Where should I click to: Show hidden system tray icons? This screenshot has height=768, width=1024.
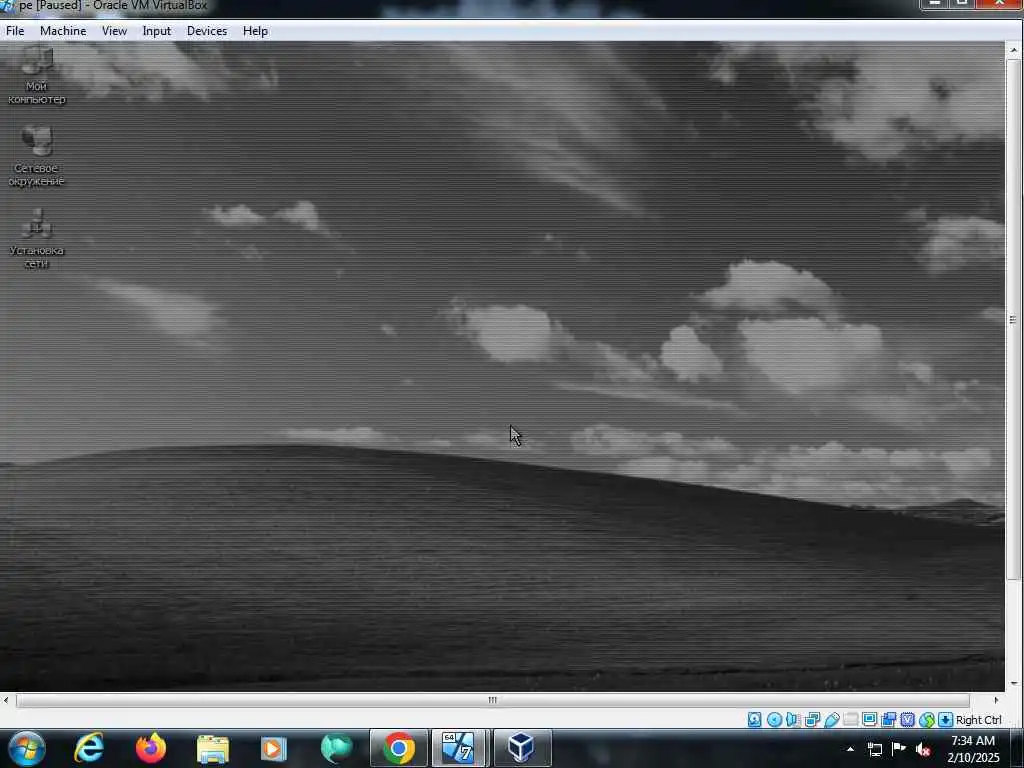coord(850,749)
